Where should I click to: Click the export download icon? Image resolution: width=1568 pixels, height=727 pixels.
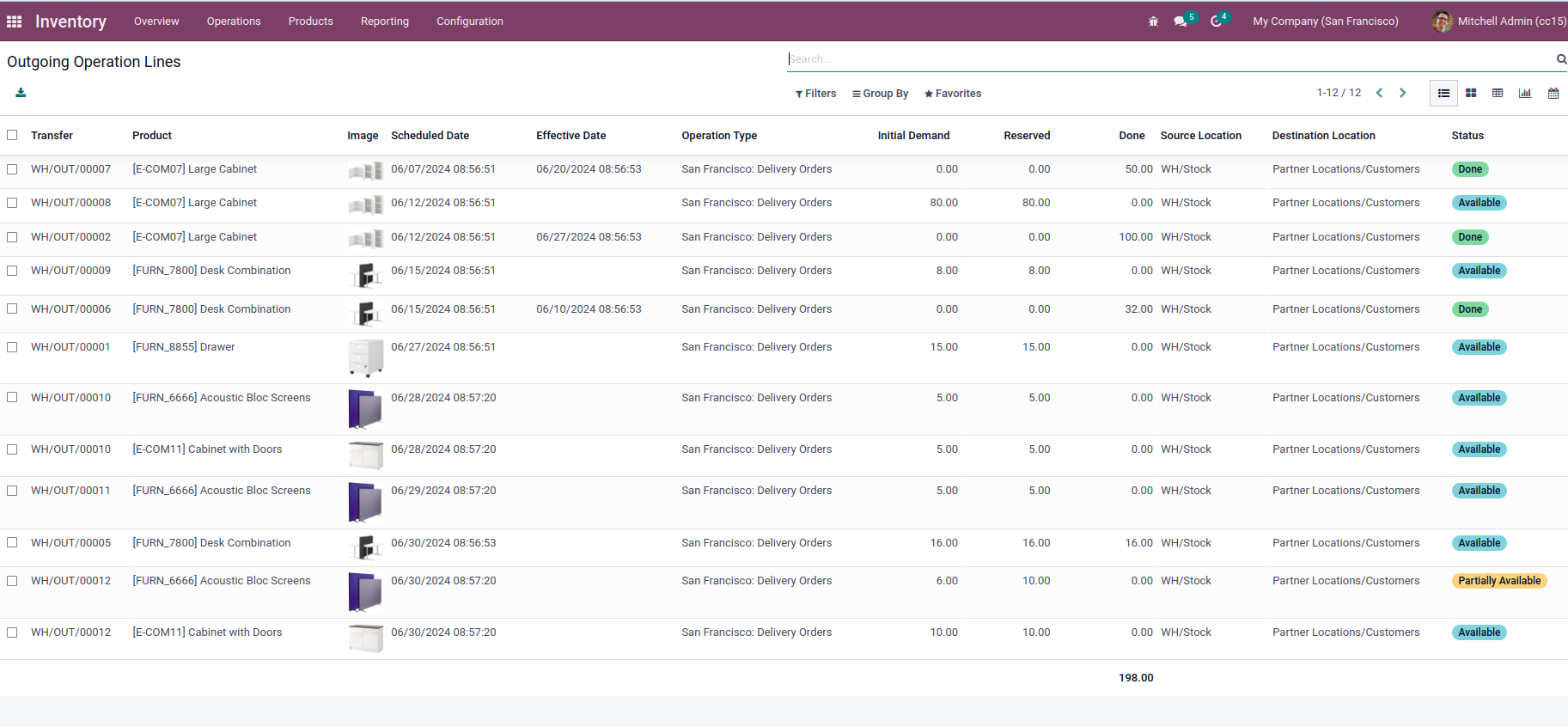(x=21, y=93)
